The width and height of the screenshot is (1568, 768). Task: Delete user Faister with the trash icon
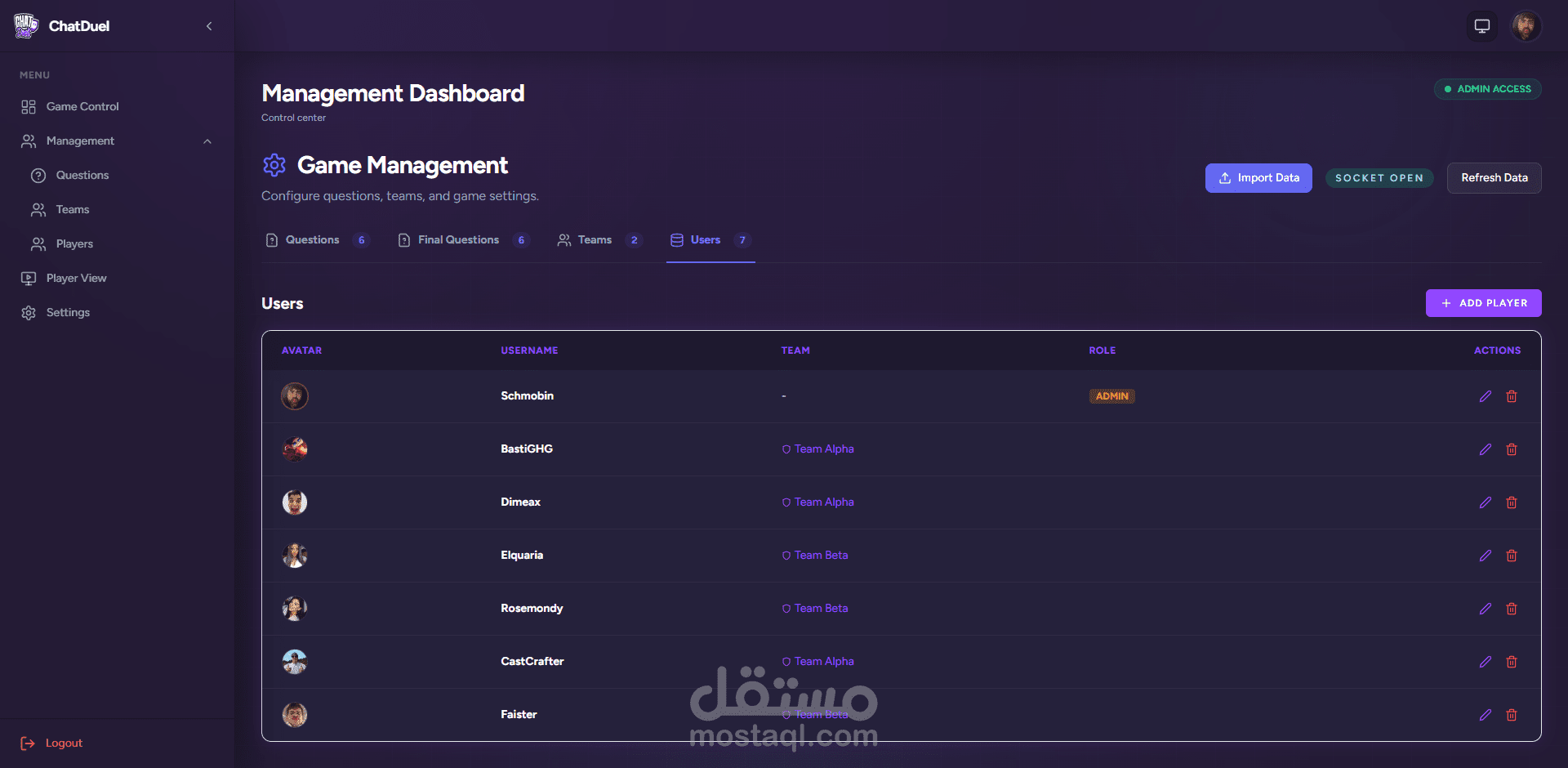pyautogui.click(x=1512, y=715)
